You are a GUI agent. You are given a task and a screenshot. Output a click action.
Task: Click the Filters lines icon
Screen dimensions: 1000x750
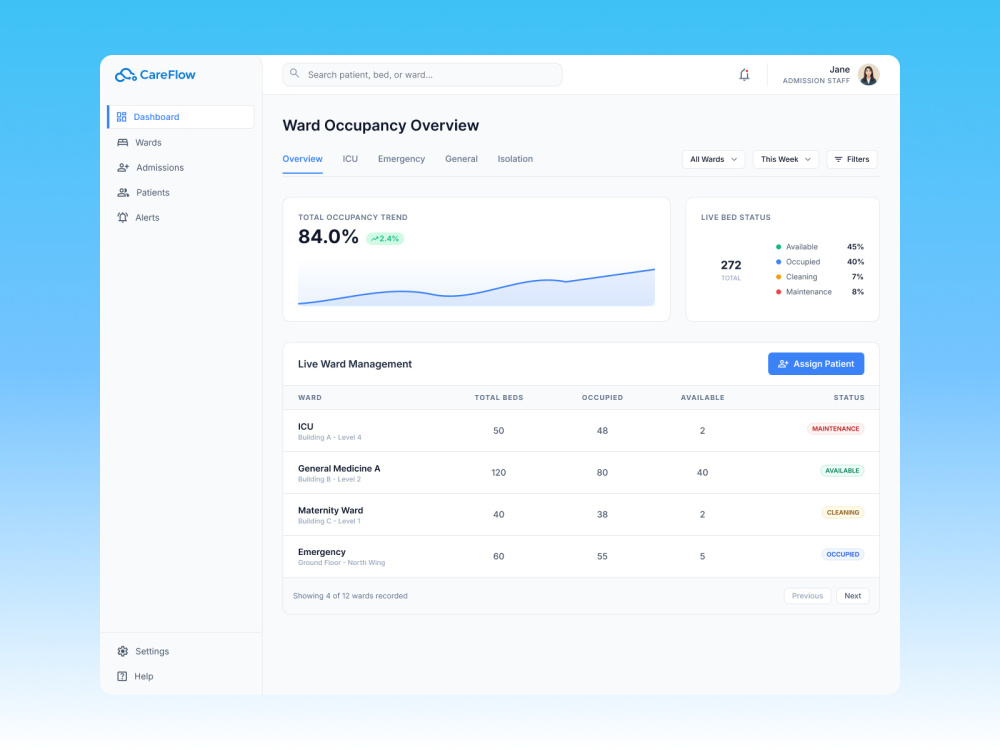coord(839,159)
